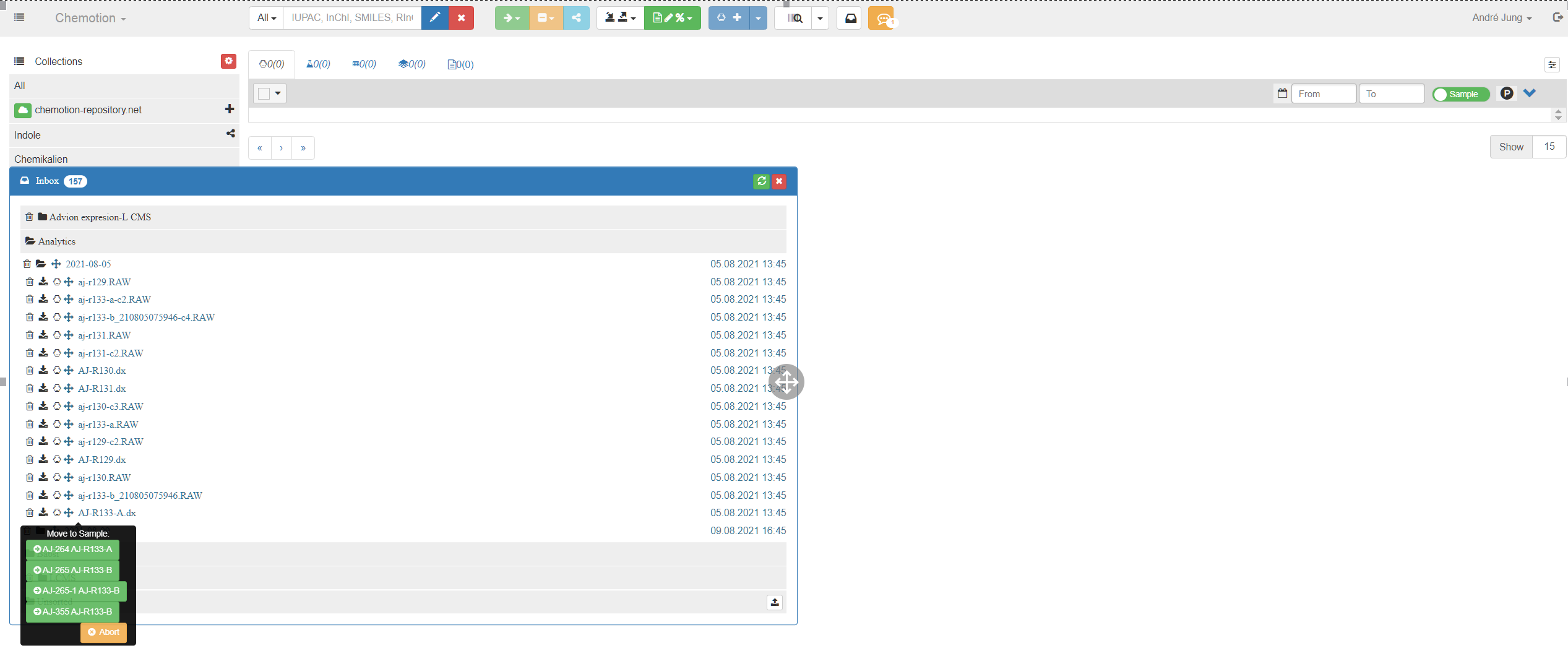1568x661 pixels.
Task: Switch to the reactions tab
Action: click(x=317, y=64)
